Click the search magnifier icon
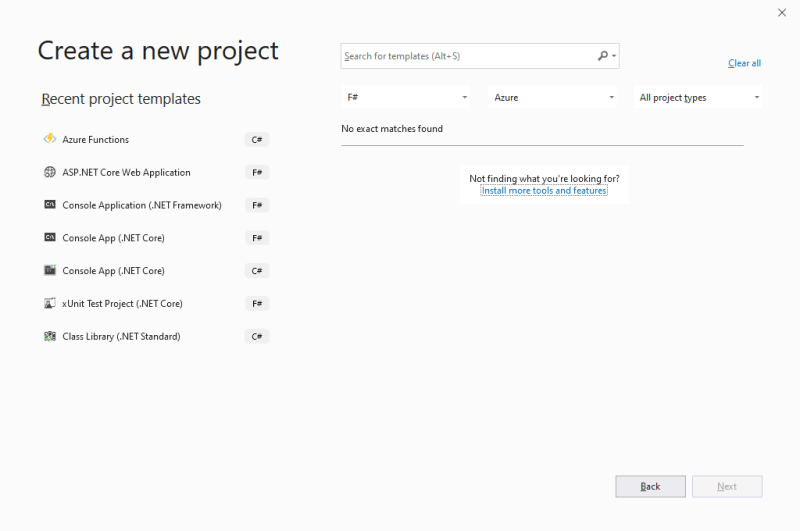Viewport: 800px width, 531px height. point(603,56)
